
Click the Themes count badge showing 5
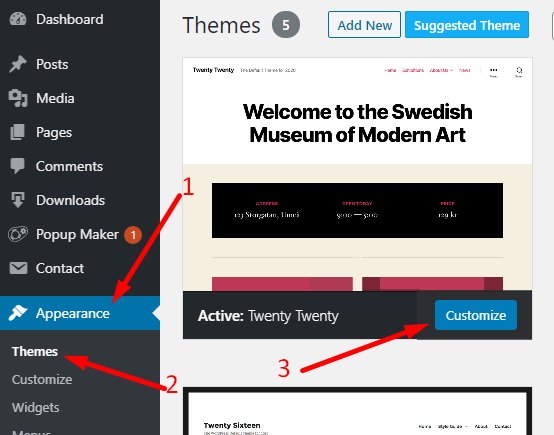[286, 25]
